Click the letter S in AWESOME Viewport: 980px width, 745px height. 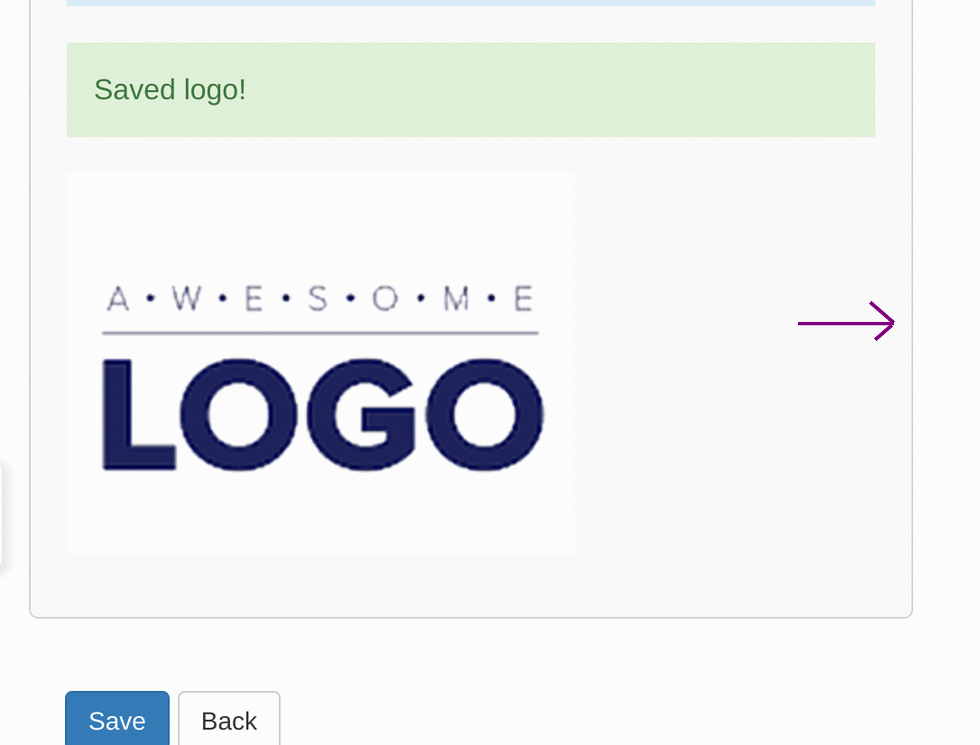(318, 299)
